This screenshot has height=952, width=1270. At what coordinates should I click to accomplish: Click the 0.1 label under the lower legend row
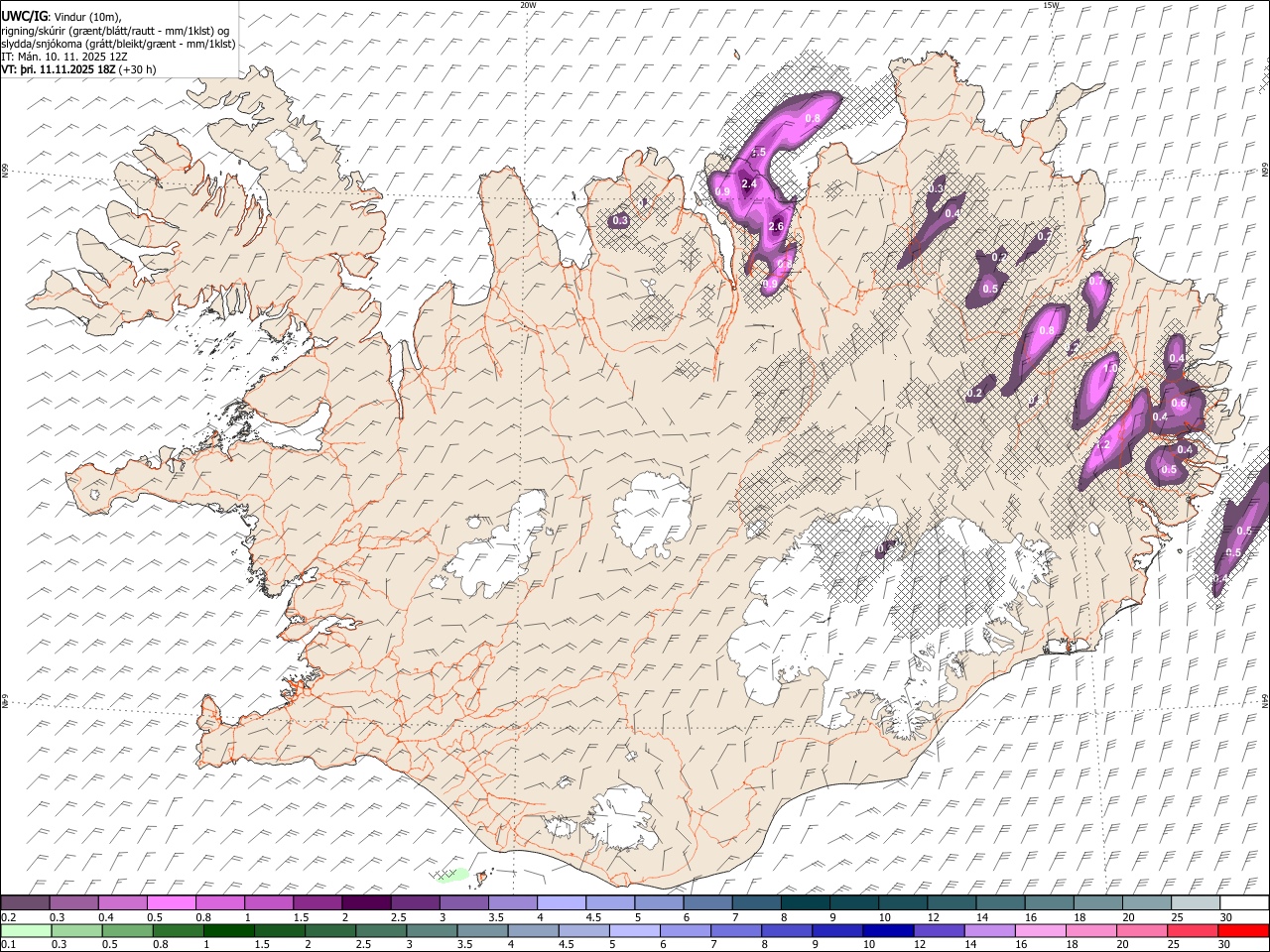(x=8, y=944)
